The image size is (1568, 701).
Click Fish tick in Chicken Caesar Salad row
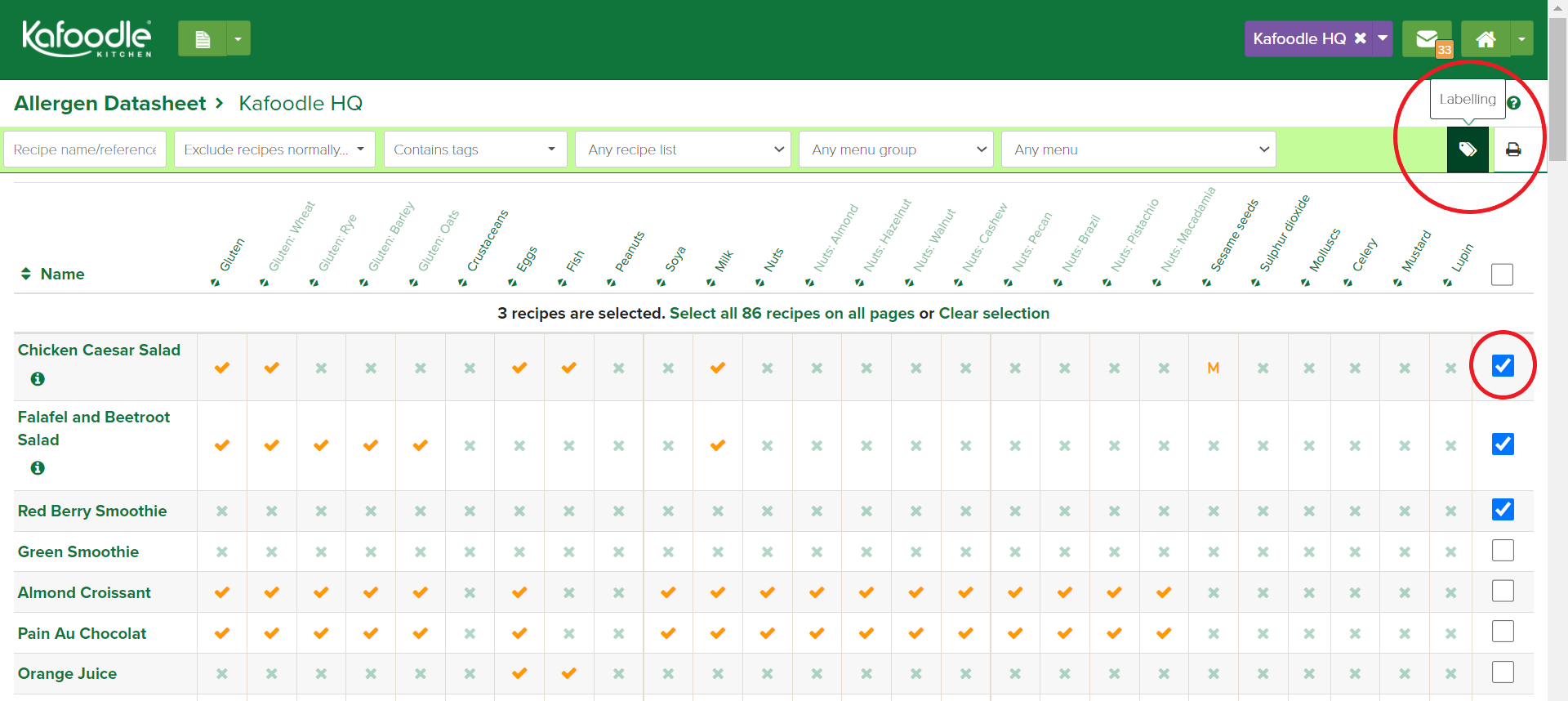click(x=569, y=368)
